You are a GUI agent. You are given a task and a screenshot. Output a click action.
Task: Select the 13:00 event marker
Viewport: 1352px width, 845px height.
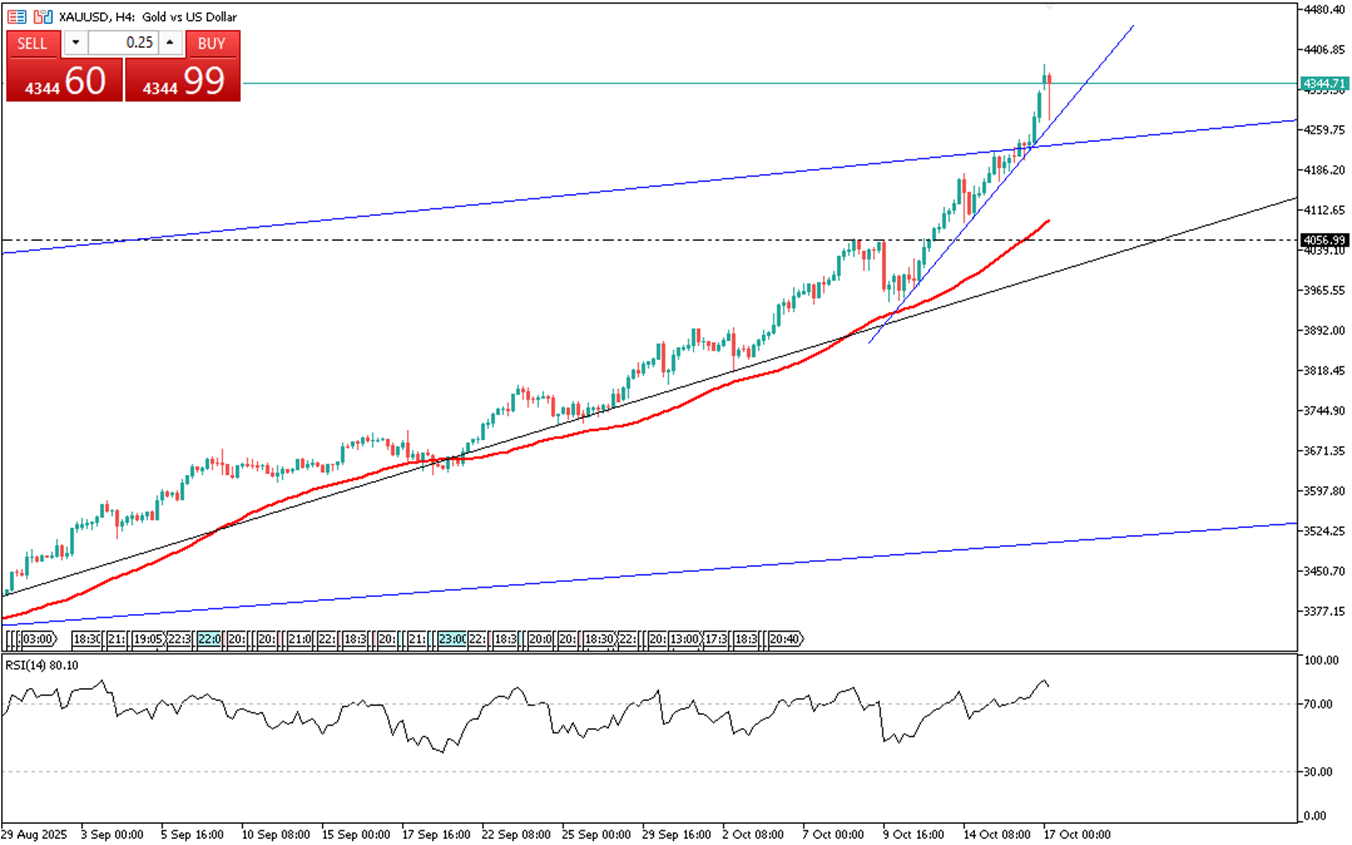684,638
